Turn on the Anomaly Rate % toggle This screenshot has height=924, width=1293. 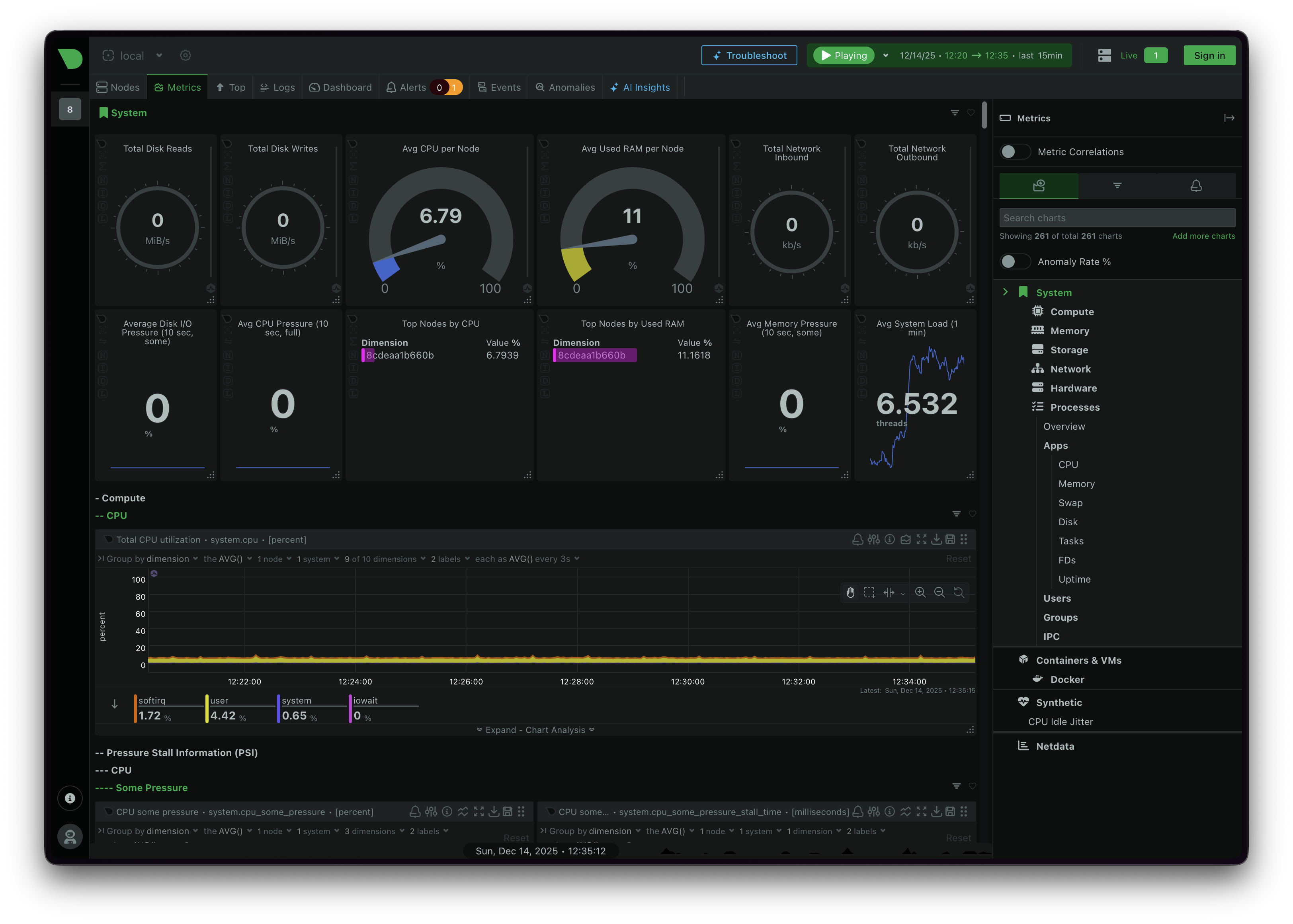[x=1015, y=261]
